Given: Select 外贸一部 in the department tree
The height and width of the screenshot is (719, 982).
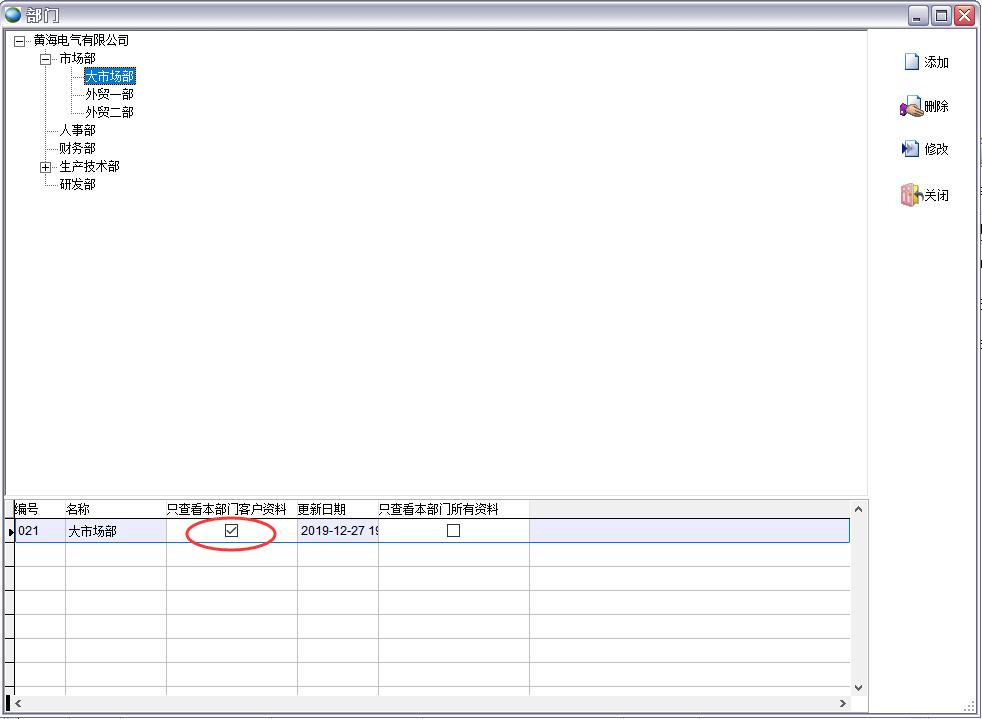Looking at the screenshot, I should click(109, 94).
